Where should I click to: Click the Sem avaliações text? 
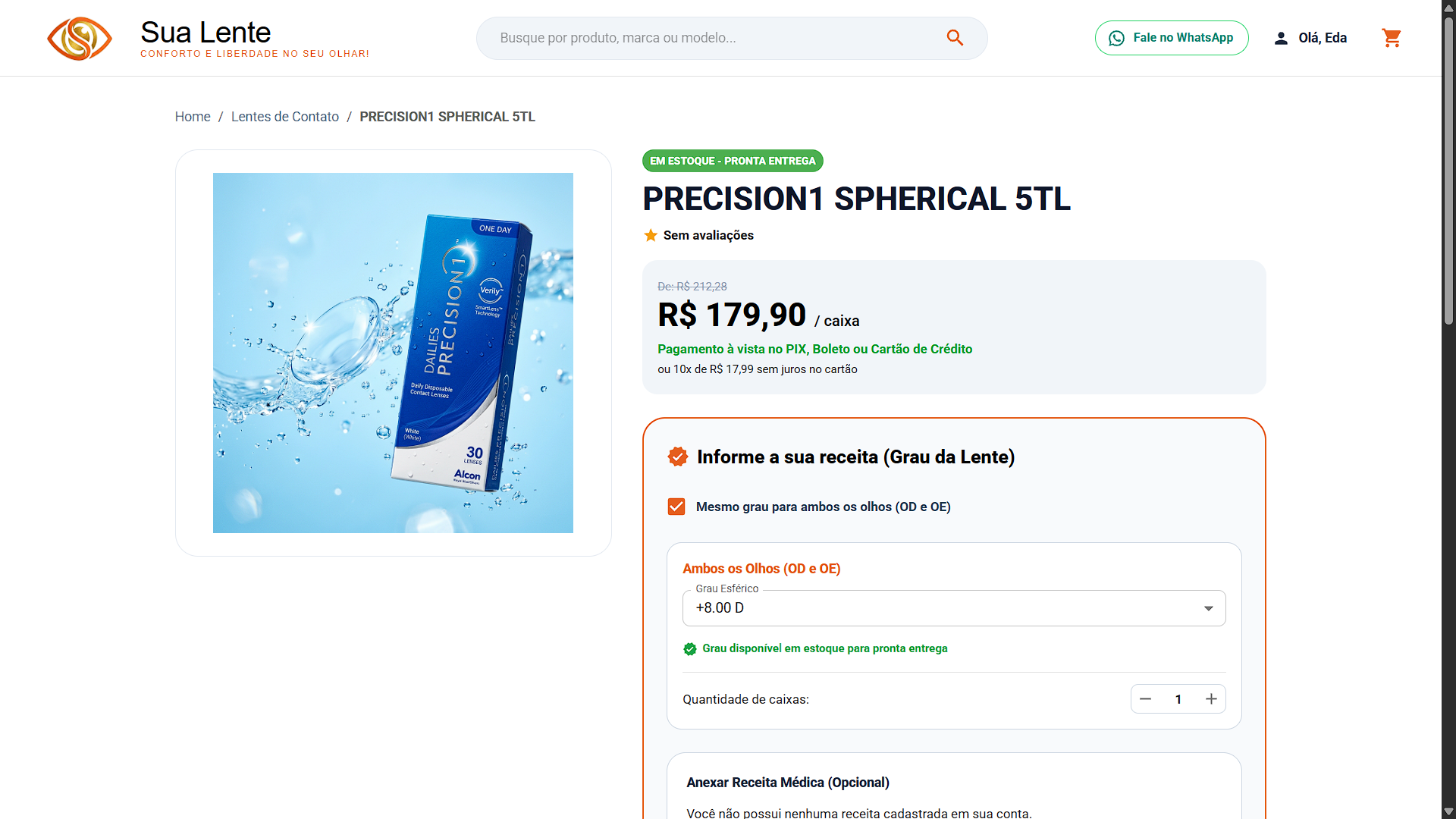(708, 235)
